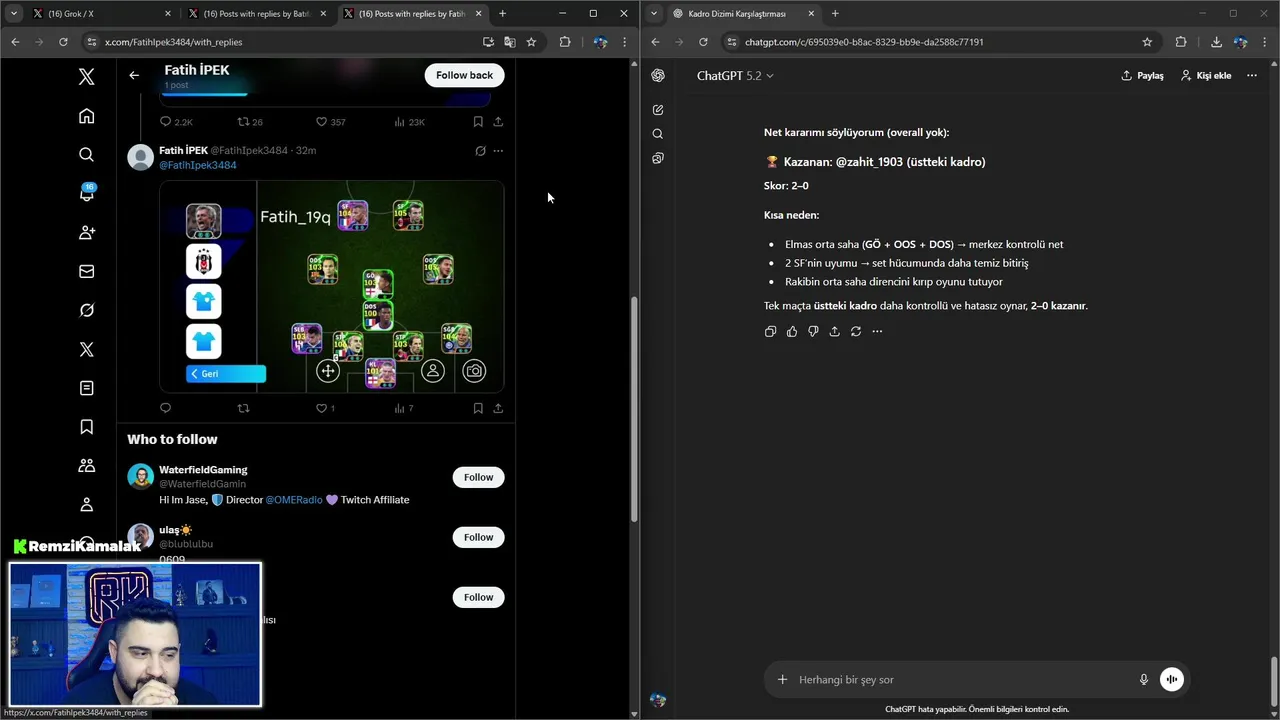The image size is (1280, 720).
Task: Search chats in the ChatGPT sidebar
Action: click(x=658, y=134)
